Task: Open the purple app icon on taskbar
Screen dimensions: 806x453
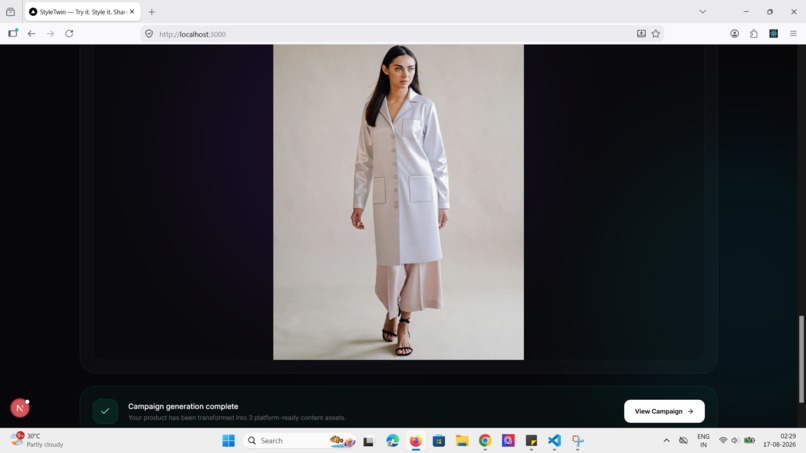Action: (508, 441)
